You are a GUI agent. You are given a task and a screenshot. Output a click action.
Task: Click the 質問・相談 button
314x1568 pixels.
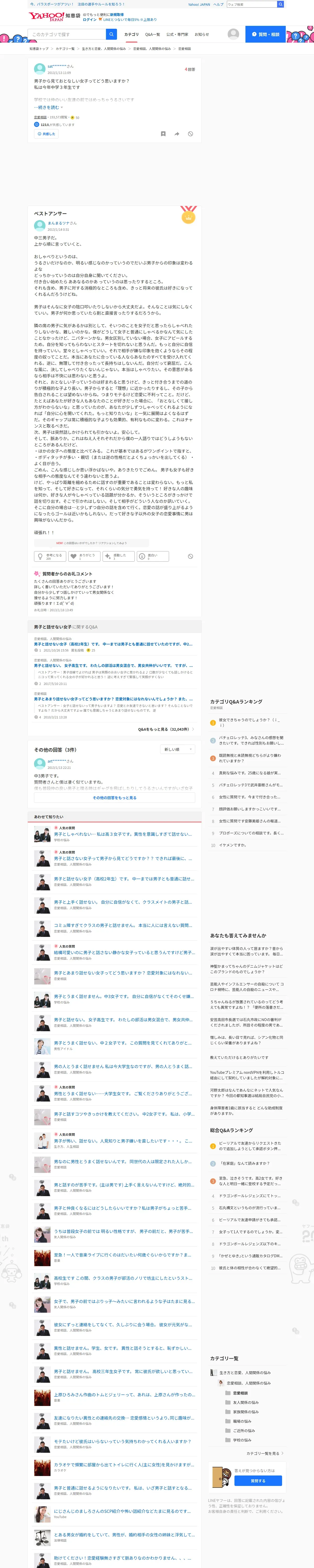(266, 34)
